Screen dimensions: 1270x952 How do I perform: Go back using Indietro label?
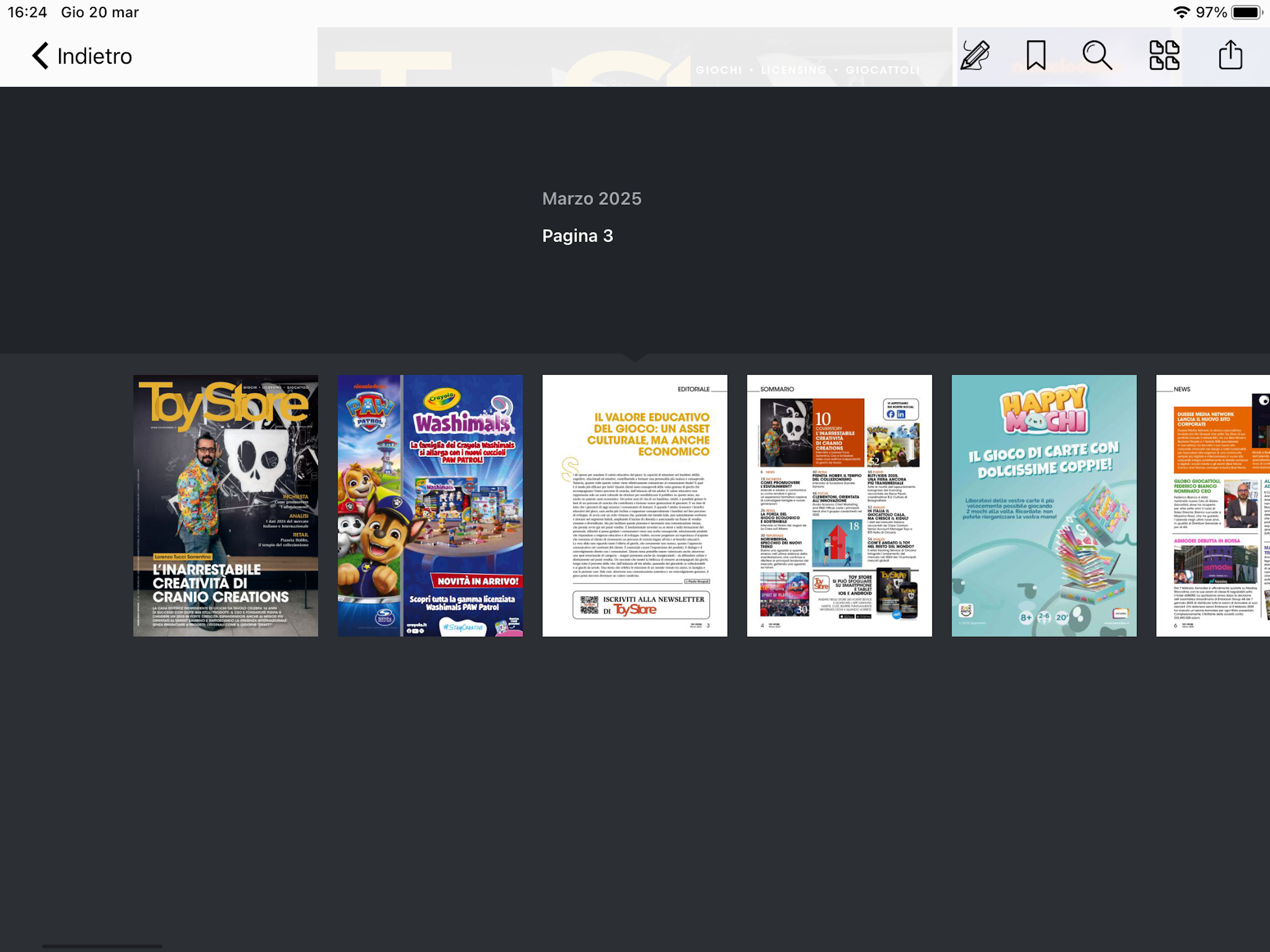95,56
